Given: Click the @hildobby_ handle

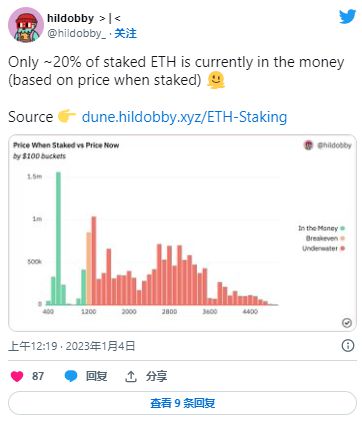Looking at the screenshot, I should 77,33.
